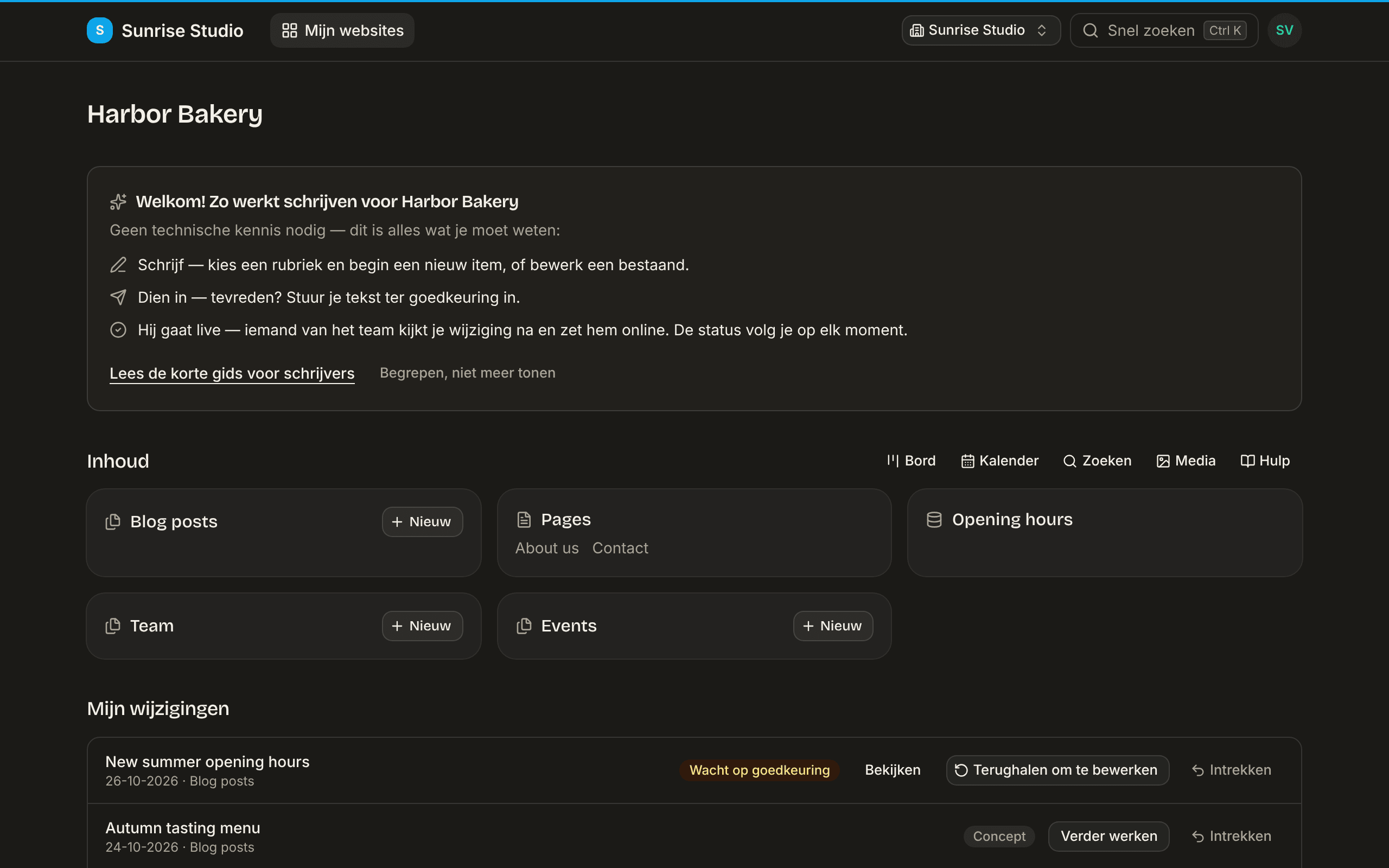
Task: Open the Blog posts collection title
Action: 173,522
